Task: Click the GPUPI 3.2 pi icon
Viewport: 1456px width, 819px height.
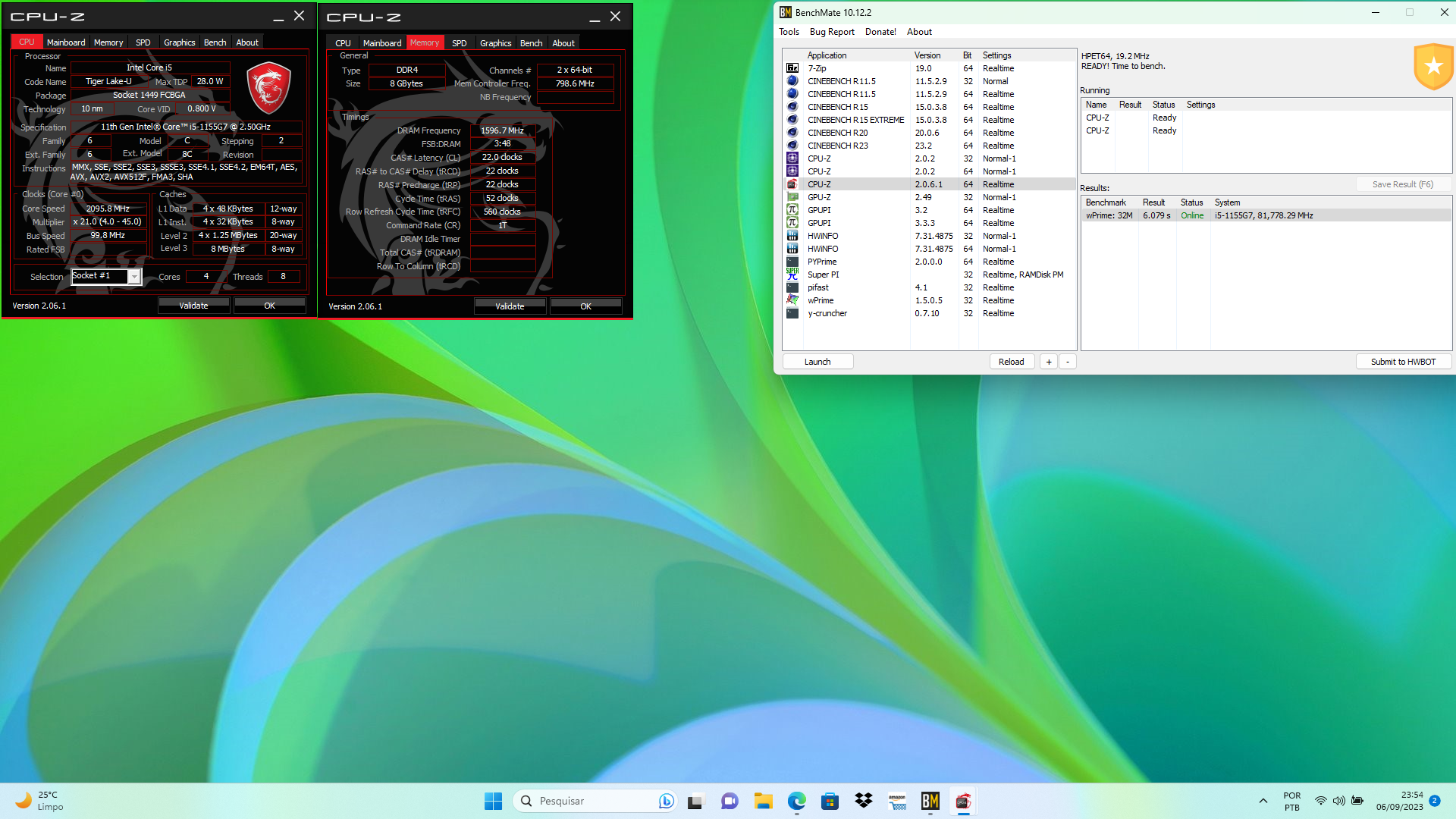Action: coord(792,210)
